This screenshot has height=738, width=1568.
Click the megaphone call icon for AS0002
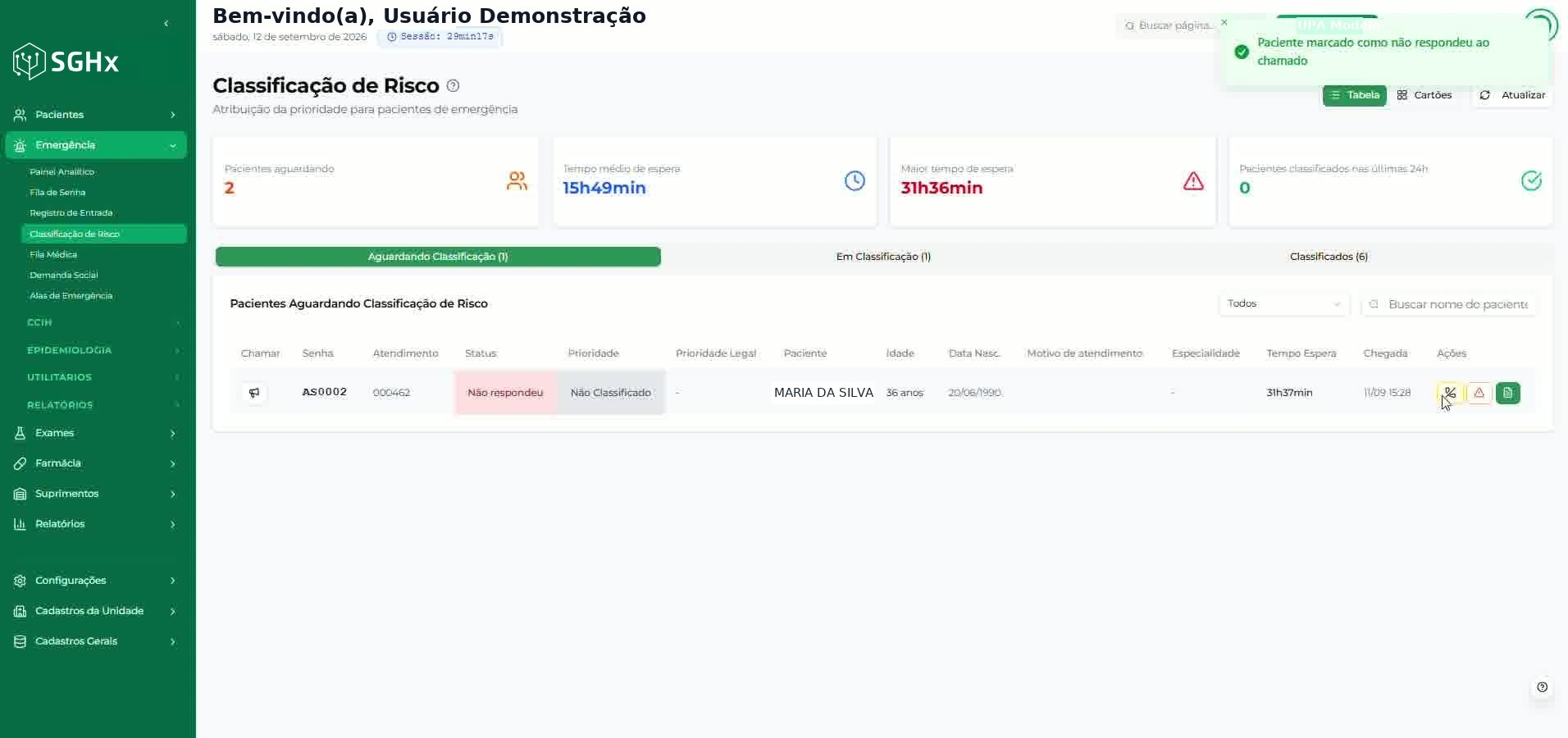[254, 393]
